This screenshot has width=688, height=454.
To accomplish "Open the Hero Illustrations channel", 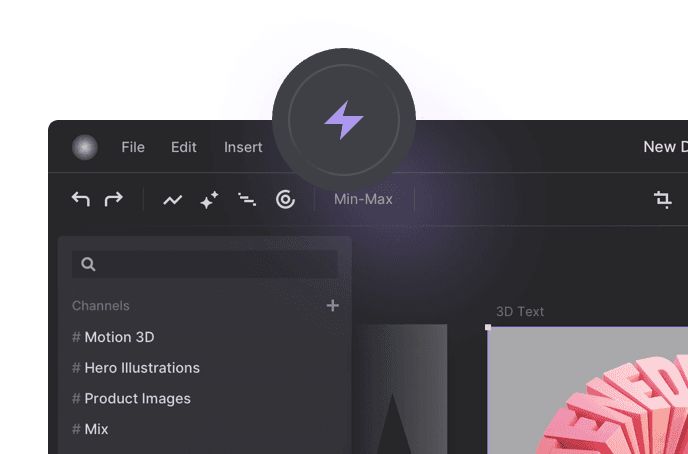I will click(x=141, y=368).
